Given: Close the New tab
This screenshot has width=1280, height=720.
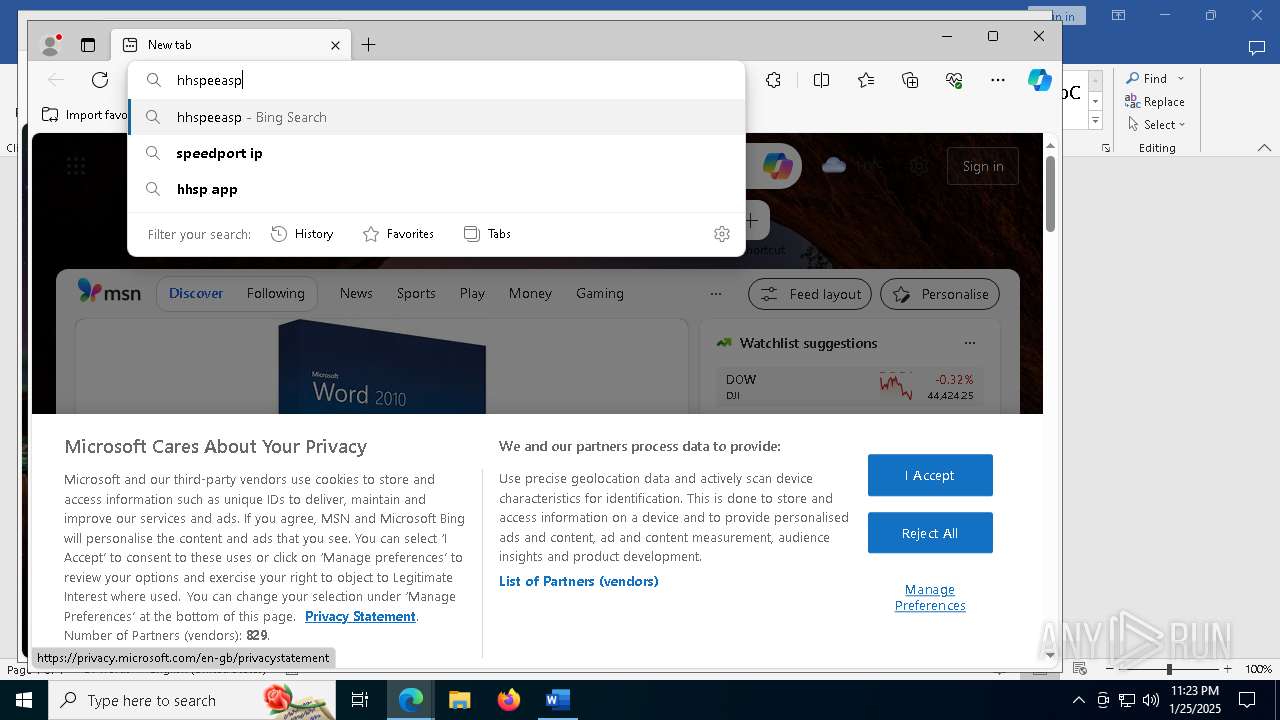Looking at the screenshot, I should tap(335, 45).
